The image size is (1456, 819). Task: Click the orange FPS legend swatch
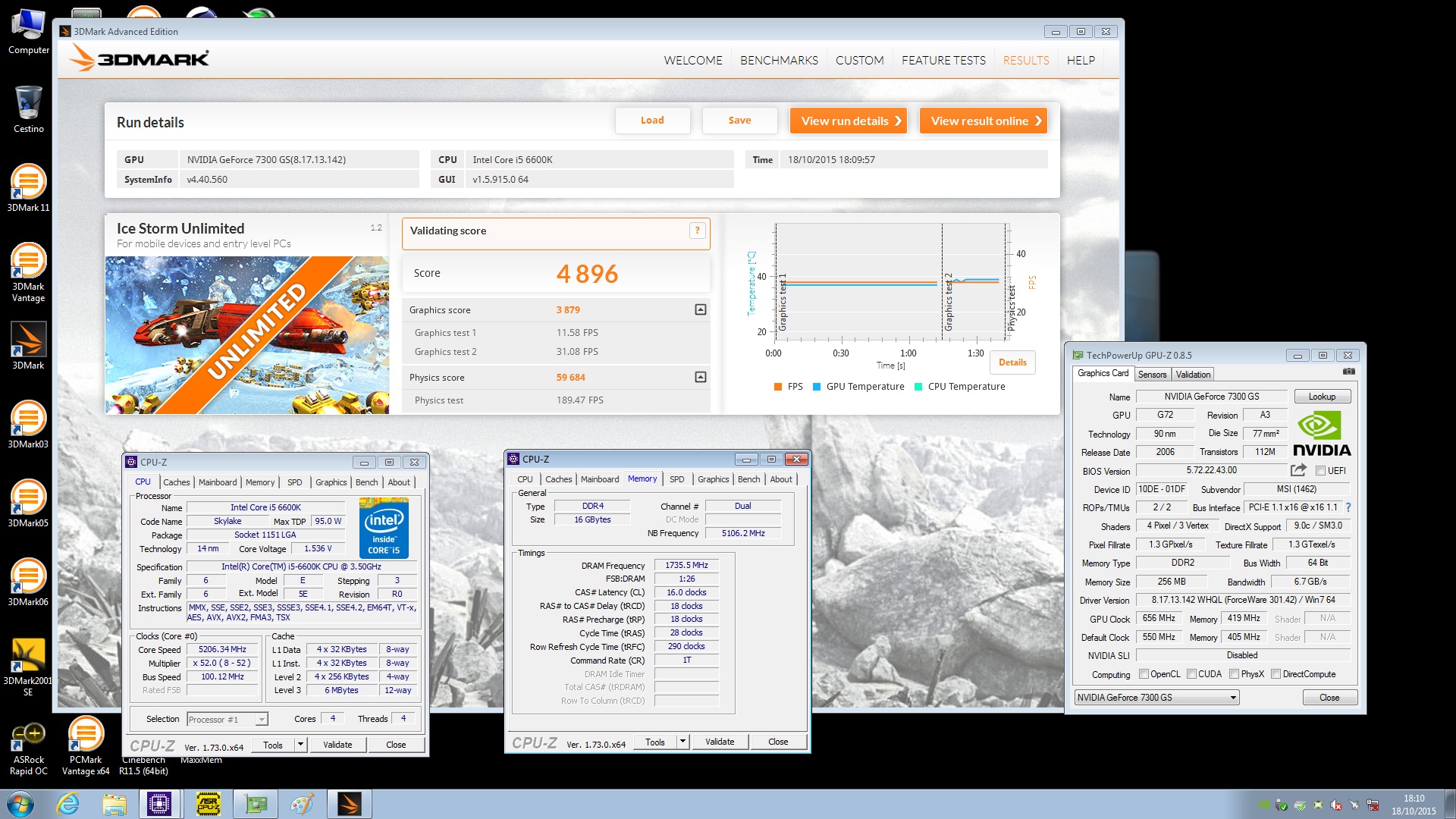pyautogui.click(x=778, y=387)
